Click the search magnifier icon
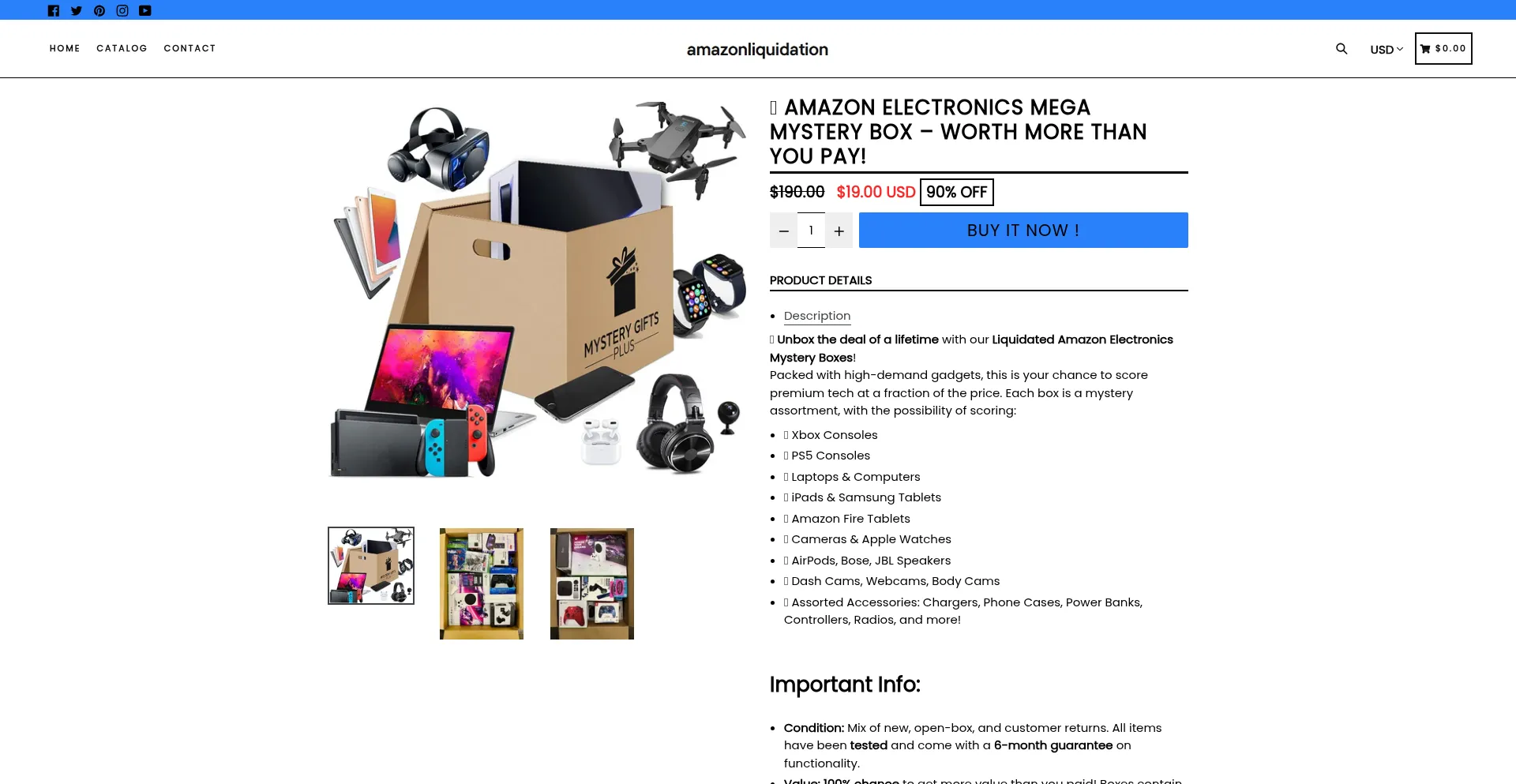 (x=1342, y=49)
